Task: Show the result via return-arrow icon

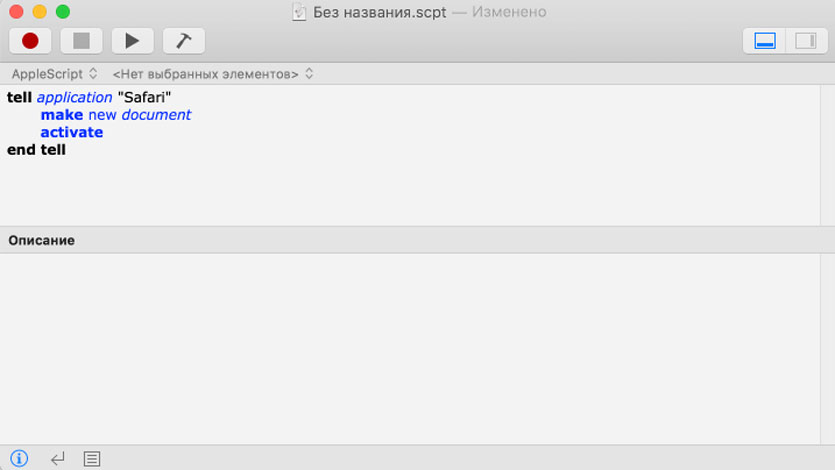Action: tap(57, 459)
